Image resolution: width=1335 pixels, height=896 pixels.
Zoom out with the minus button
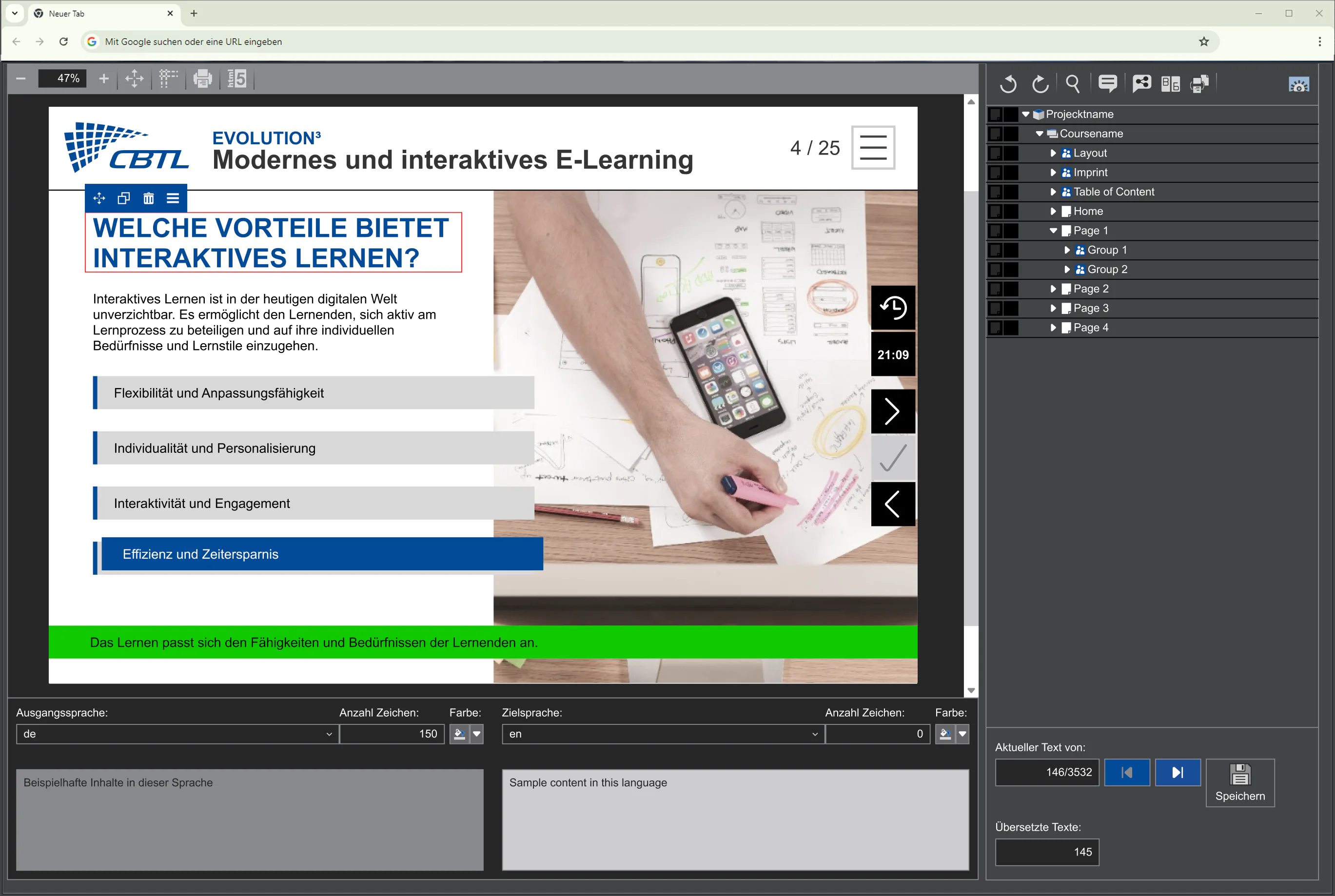21,78
